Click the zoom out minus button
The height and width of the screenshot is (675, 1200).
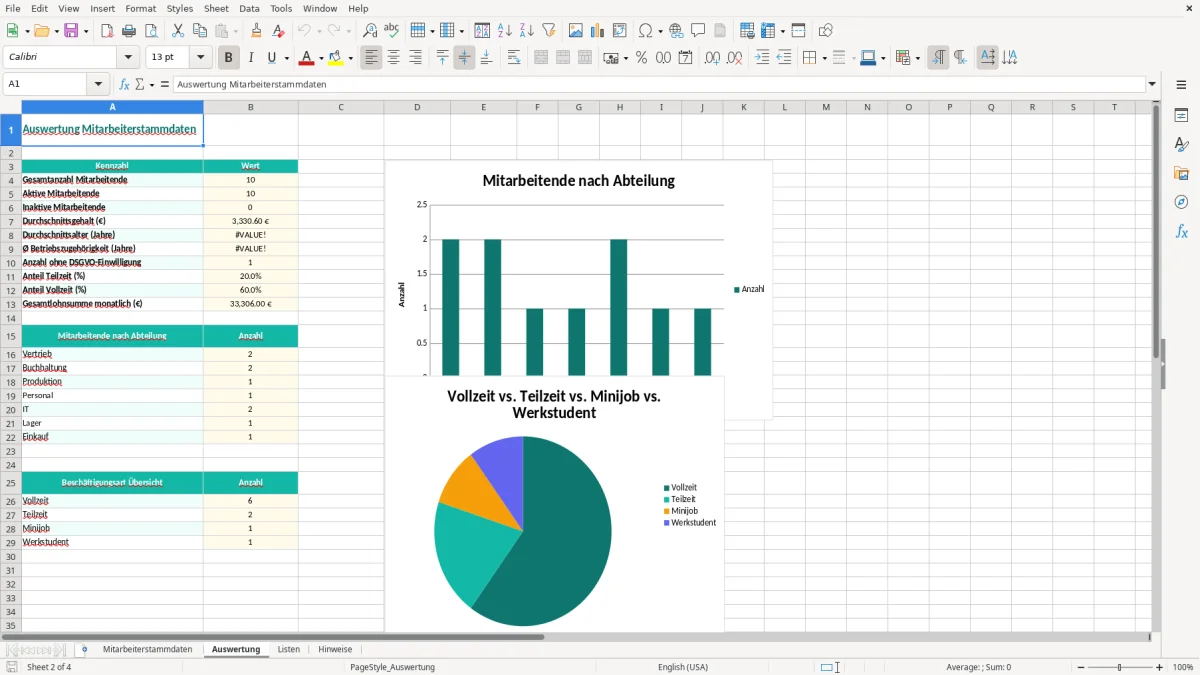[x=1079, y=667]
